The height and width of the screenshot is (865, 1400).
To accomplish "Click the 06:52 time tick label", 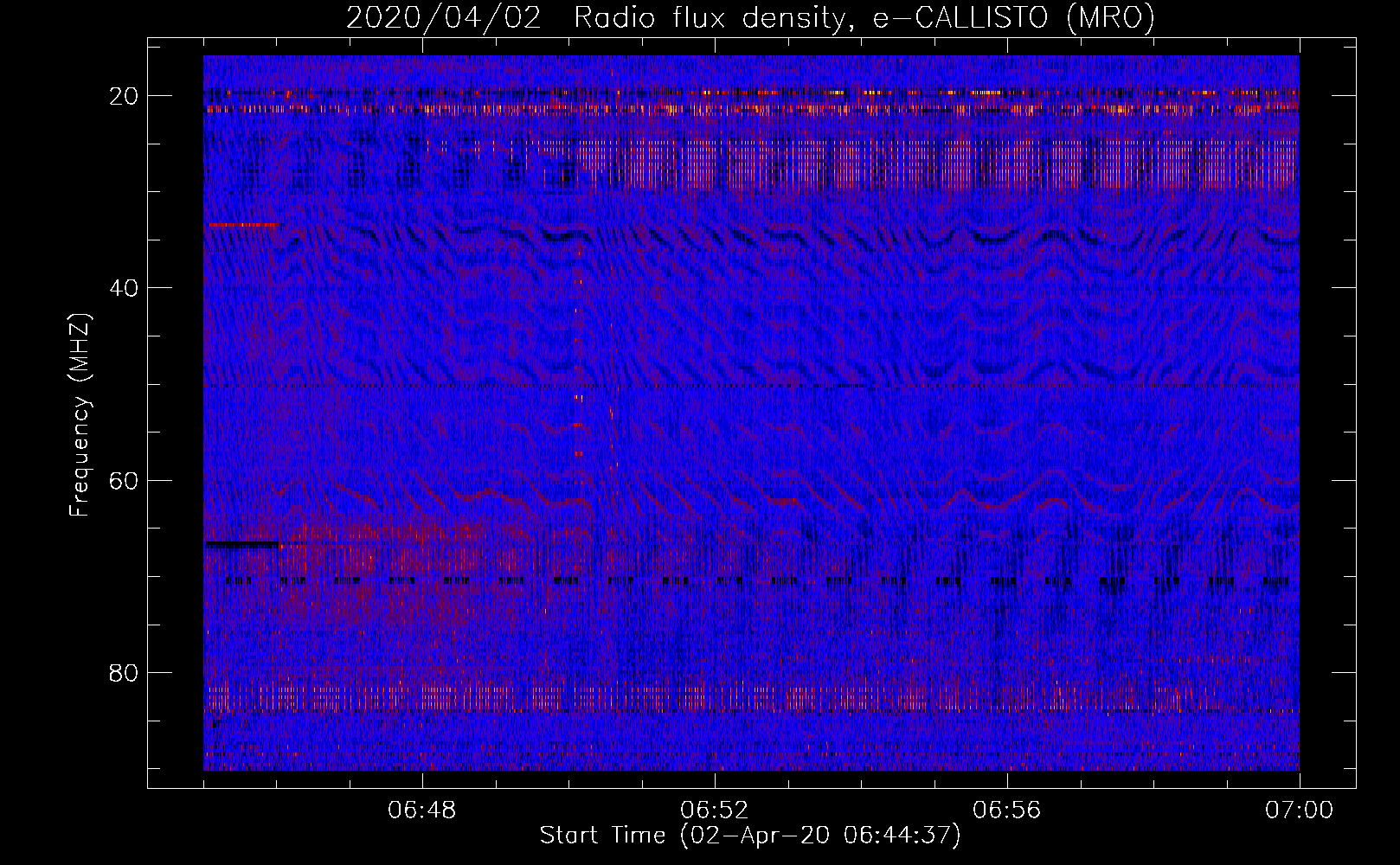I will pos(715,811).
